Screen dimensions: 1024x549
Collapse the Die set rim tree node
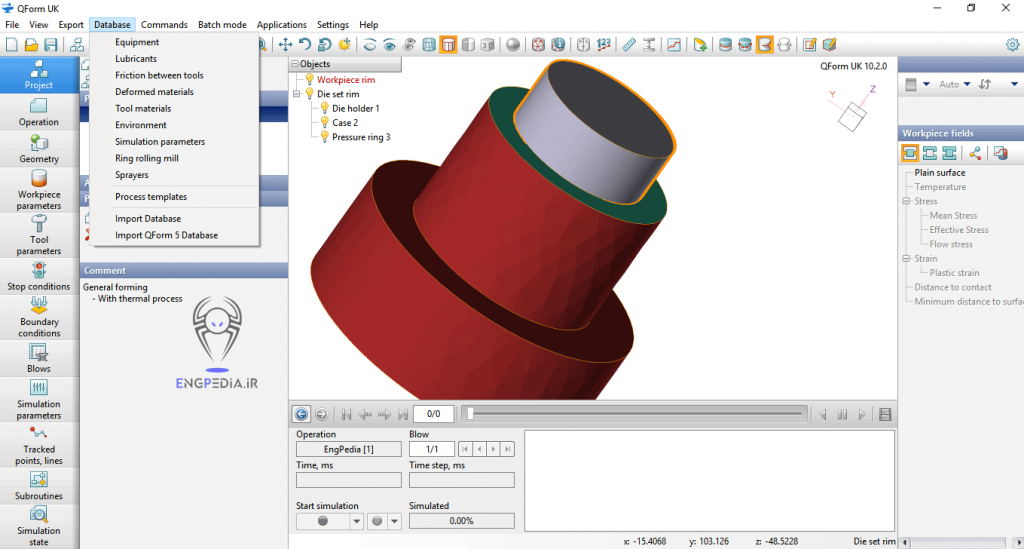297,94
